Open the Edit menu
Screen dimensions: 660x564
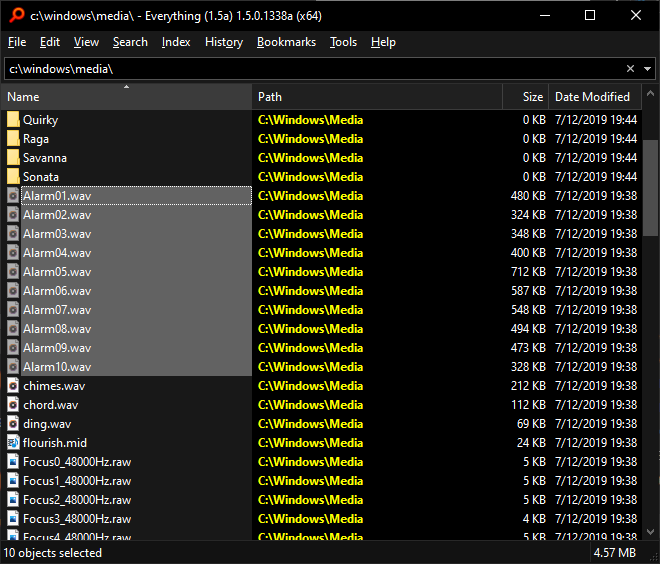(x=50, y=42)
